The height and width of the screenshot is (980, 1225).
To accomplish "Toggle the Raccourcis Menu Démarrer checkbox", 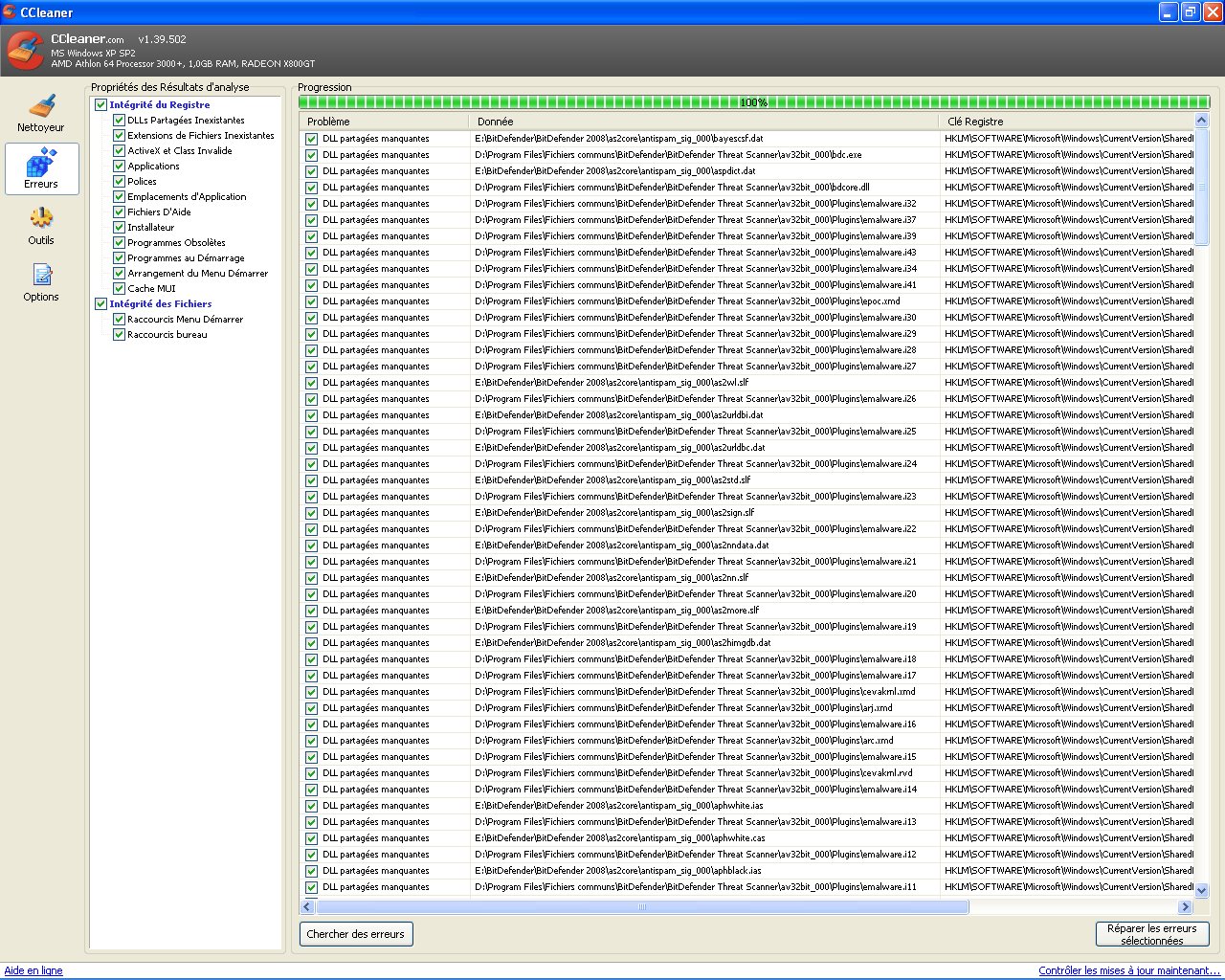I will coord(119,320).
